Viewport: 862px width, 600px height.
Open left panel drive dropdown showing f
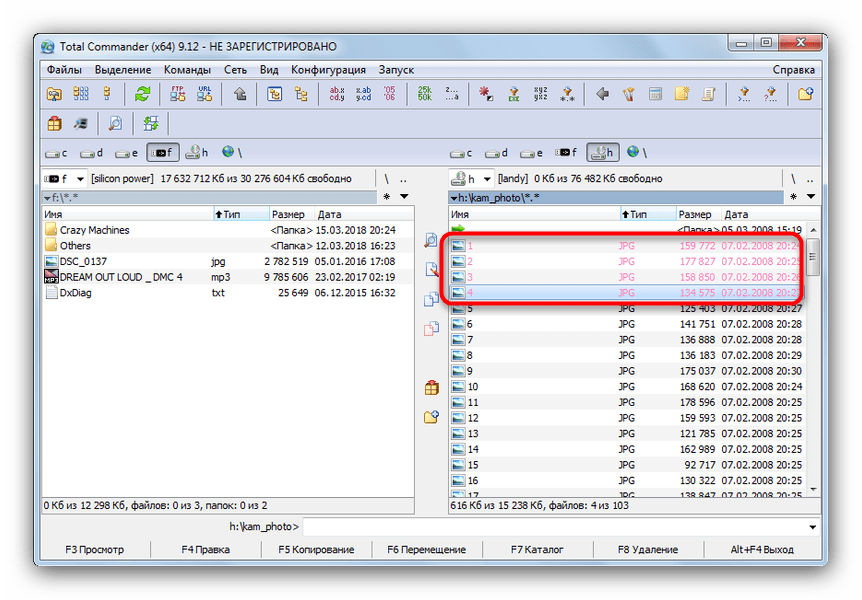64,179
